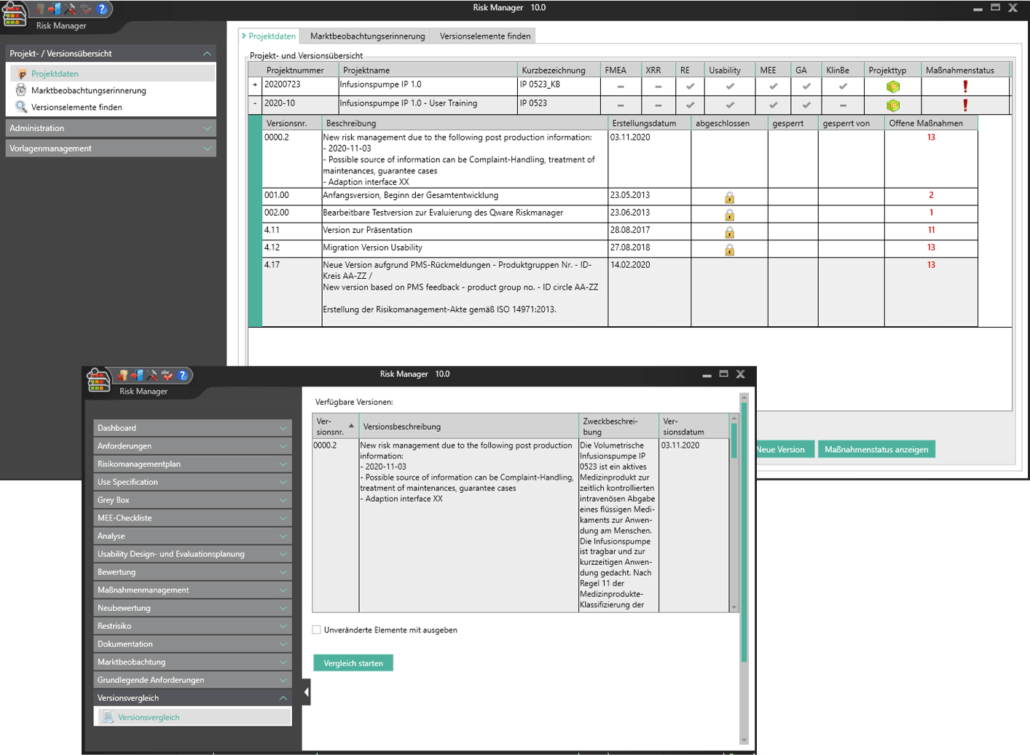Switch to the Marktbeobachtungserinnerung tab
Viewport: 1030px width, 755px height.
[x=367, y=36]
